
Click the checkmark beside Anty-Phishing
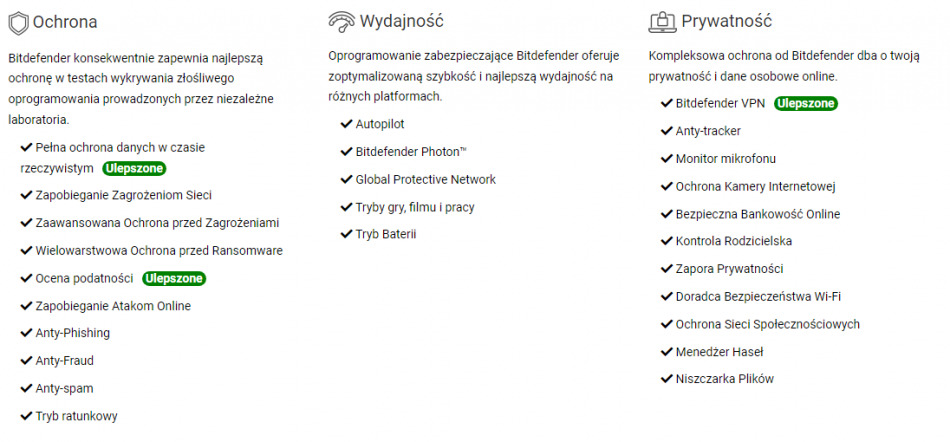click(26, 333)
